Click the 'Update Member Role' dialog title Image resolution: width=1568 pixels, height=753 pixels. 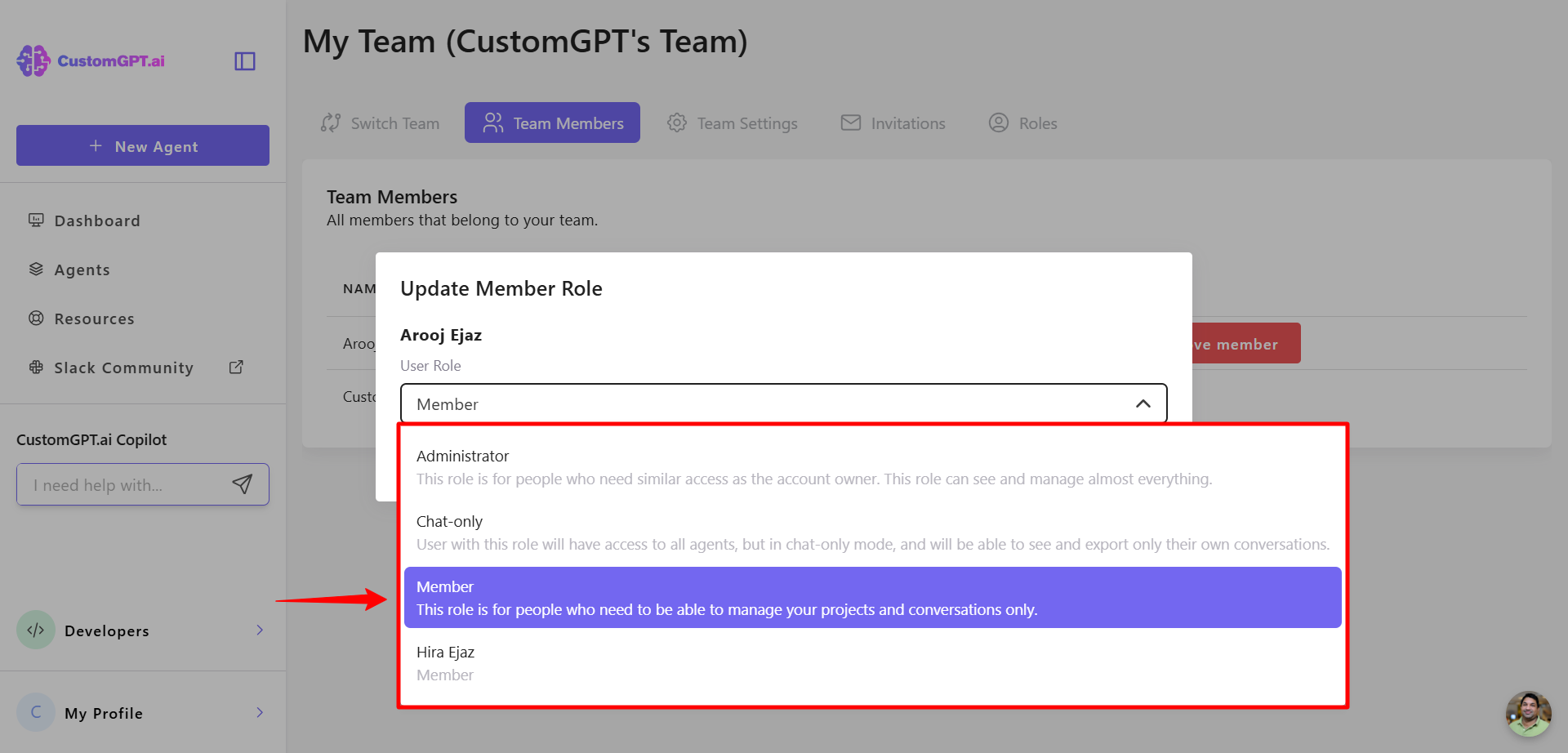click(501, 288)
